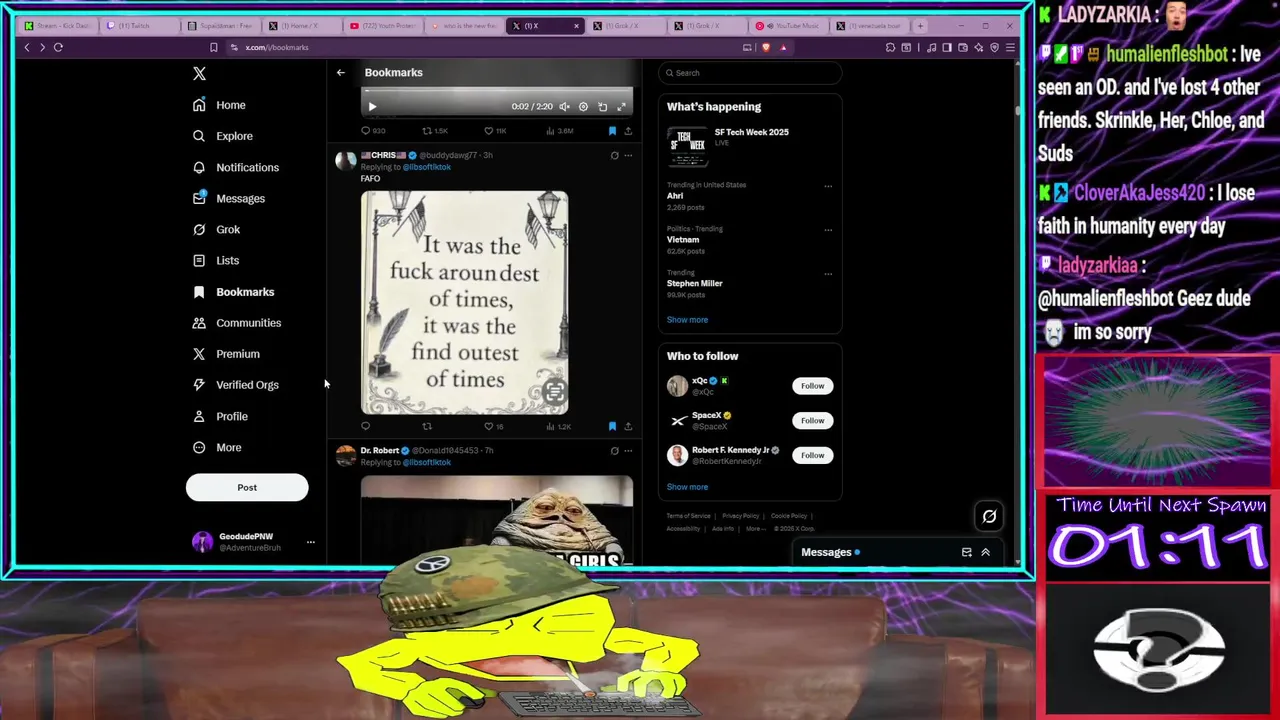
Task: Open a new browser tab
Action: tap(921, 26)
